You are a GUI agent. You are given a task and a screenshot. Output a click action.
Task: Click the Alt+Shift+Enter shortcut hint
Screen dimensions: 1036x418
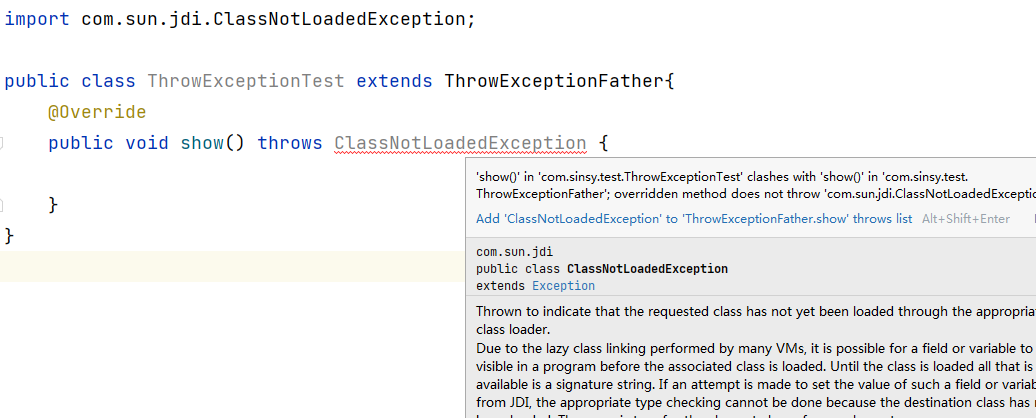(965, 219)
